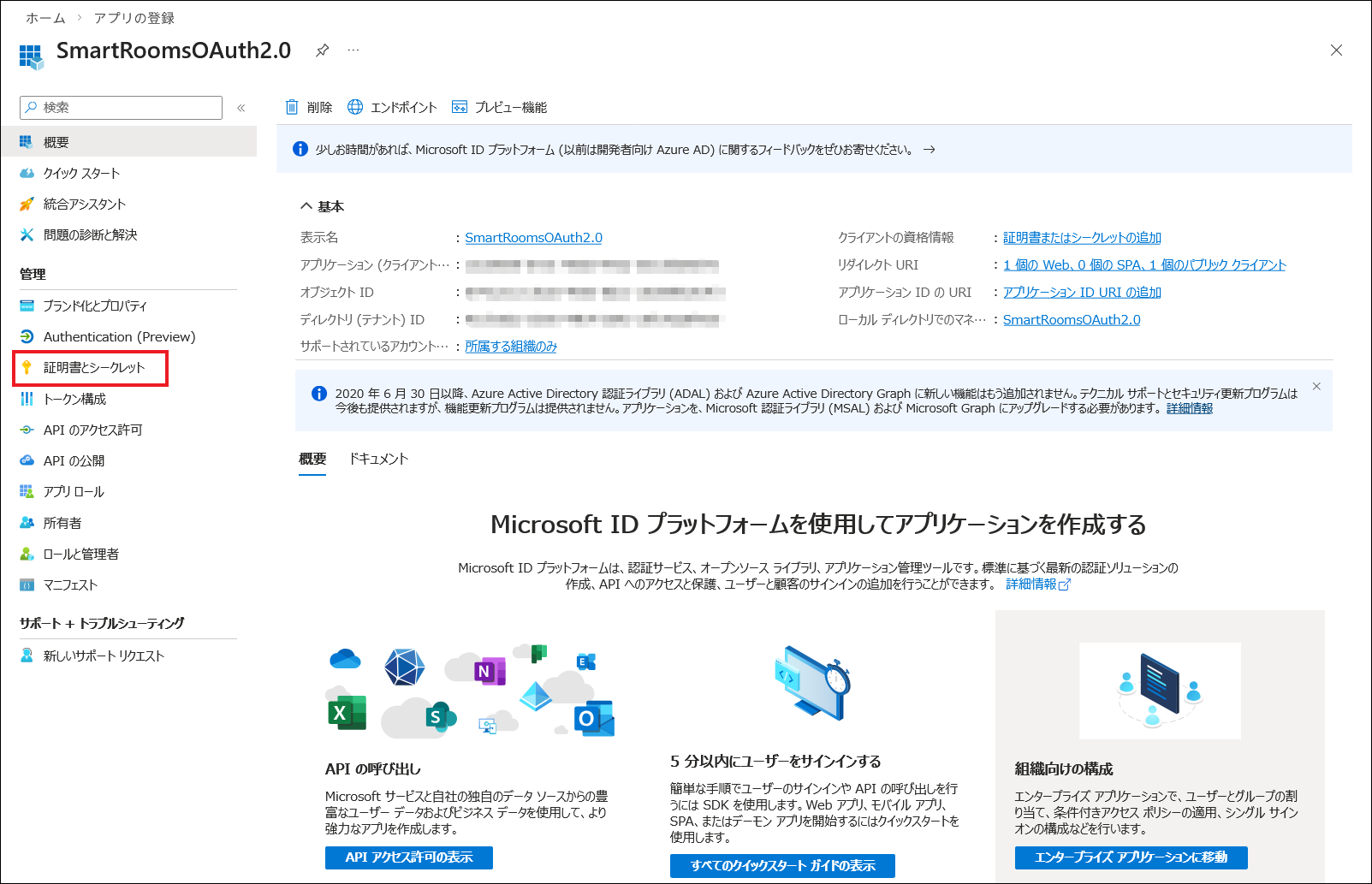Image resolution: width=1372 pixels, height=884 pixels.
Task: Open Endpoints via the globe icon
Action: (x=355, y=107)
